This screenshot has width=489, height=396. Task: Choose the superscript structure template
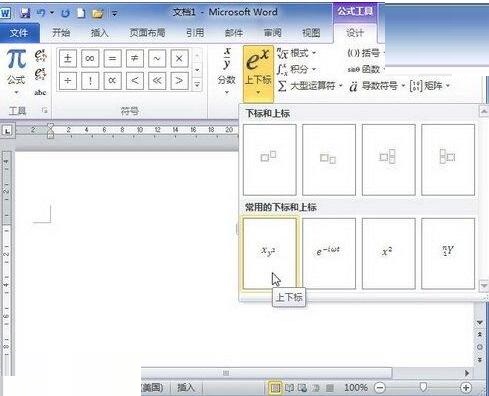pos(270,160)
